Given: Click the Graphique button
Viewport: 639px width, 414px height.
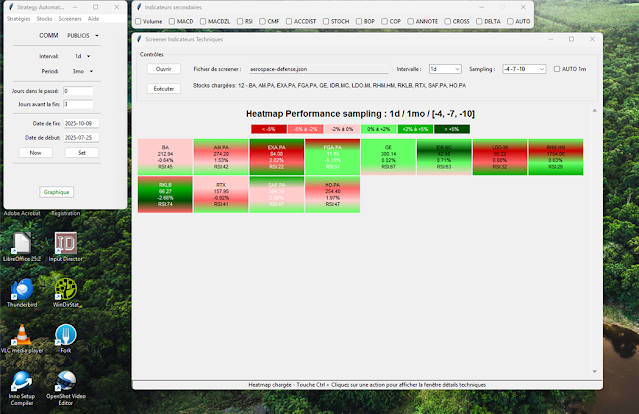Looking at the screenshot, I should click(56, 191).
